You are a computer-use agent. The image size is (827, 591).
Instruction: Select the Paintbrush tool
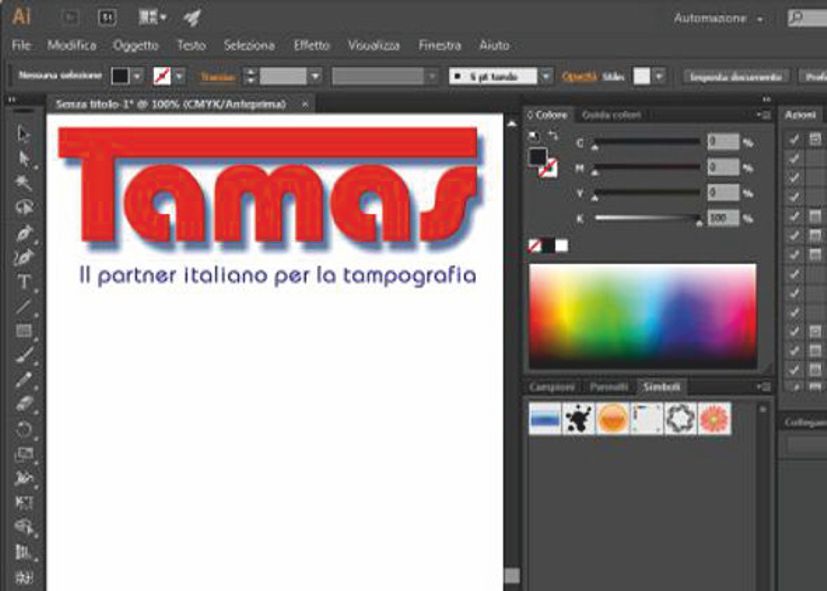pyautogui.click(x=23, y=356)
